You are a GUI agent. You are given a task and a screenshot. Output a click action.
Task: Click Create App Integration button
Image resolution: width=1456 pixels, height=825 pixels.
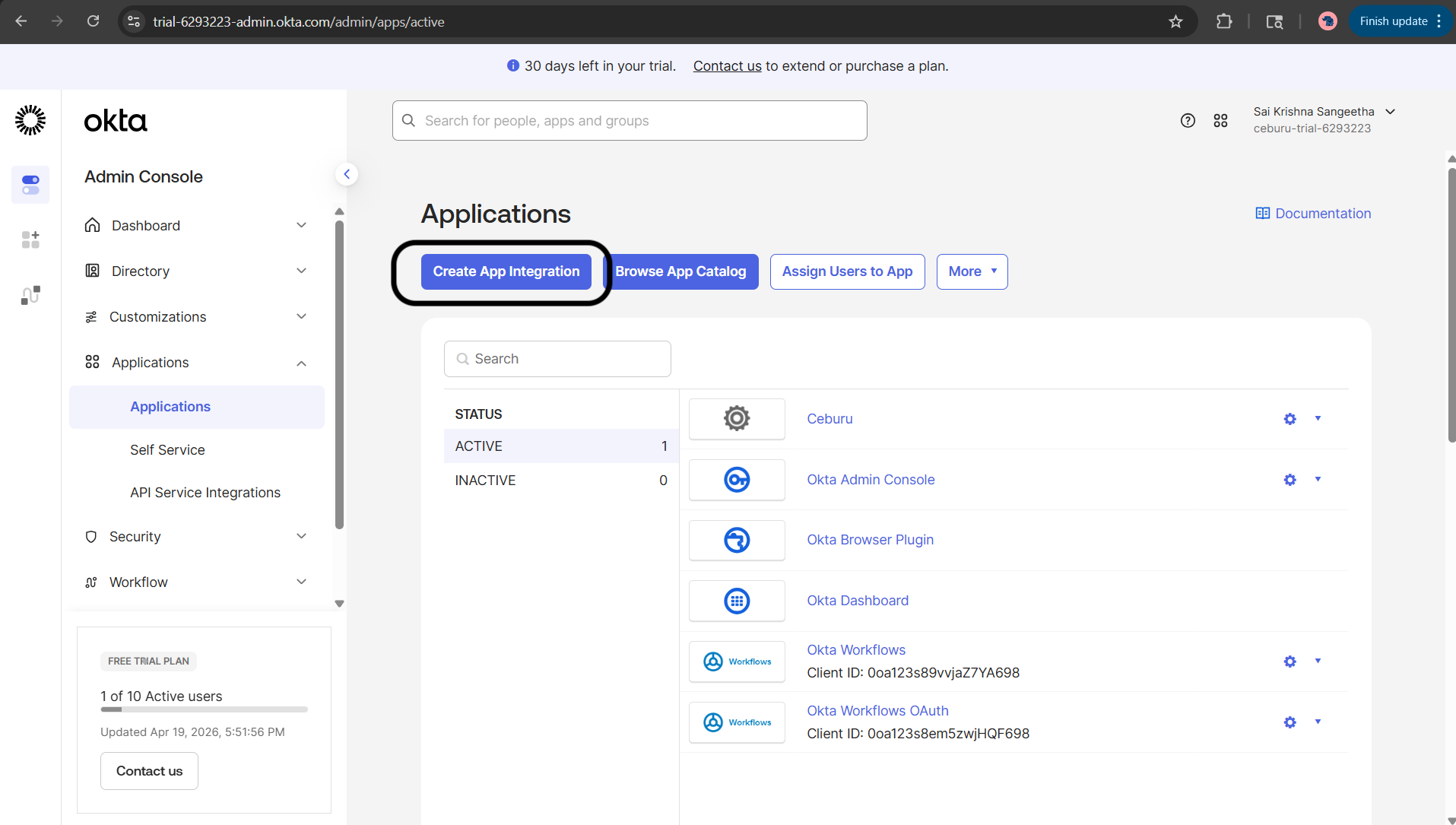[506, 271]
